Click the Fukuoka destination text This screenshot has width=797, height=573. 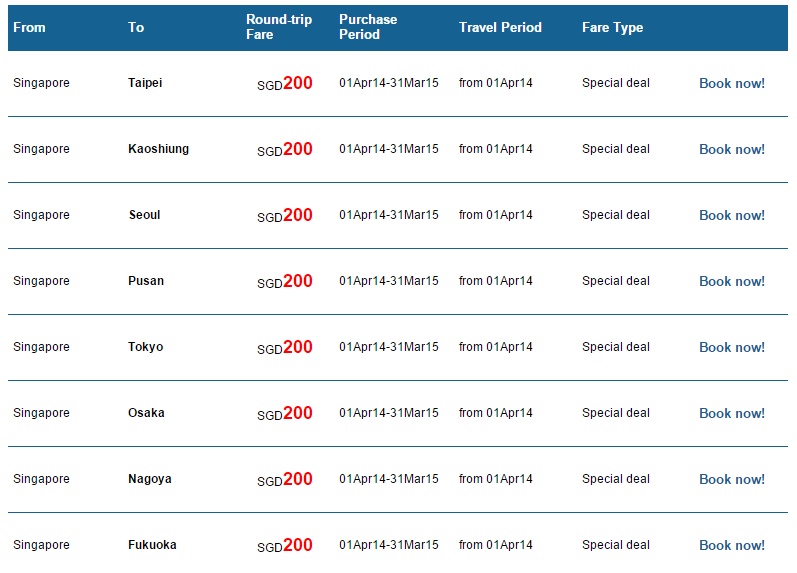152,545
